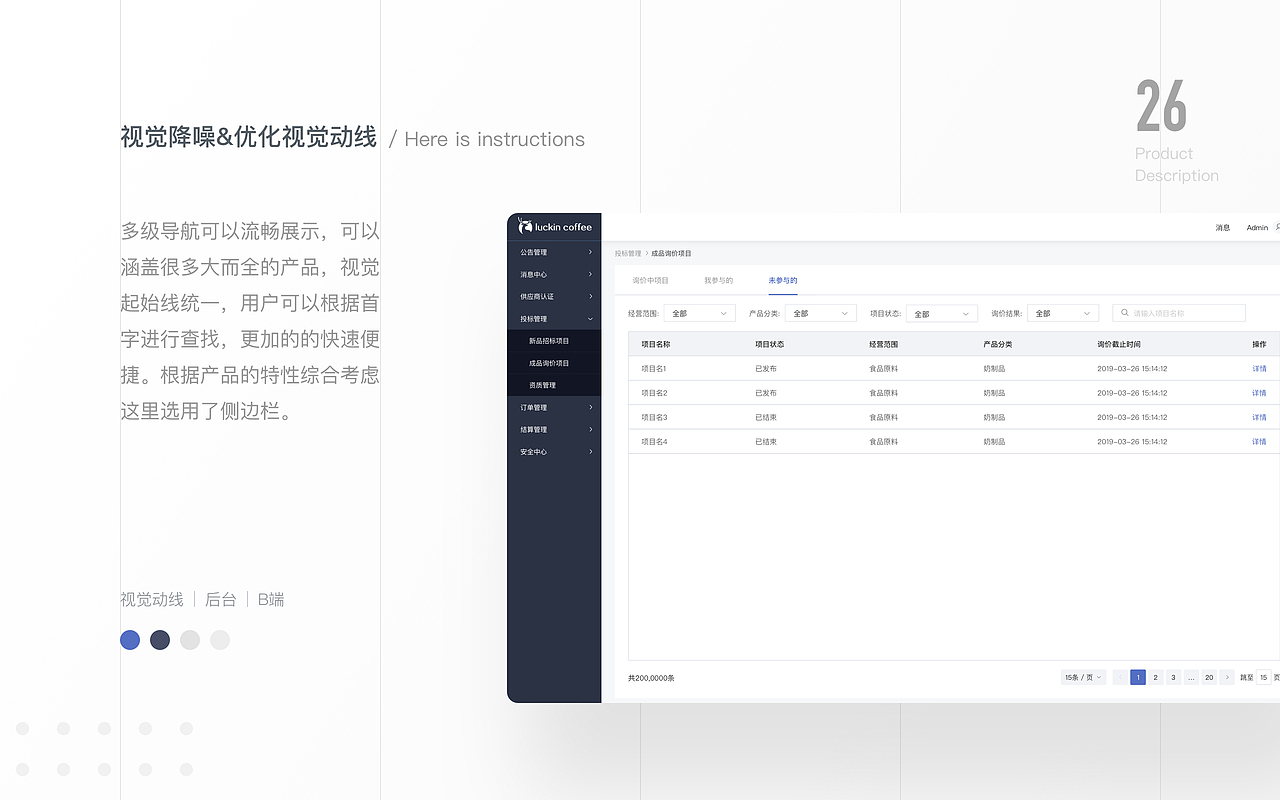Open the 产品分类 filter dropdown
The width and height of the screenshot is (1280, 800).
(x=820, y=313)
